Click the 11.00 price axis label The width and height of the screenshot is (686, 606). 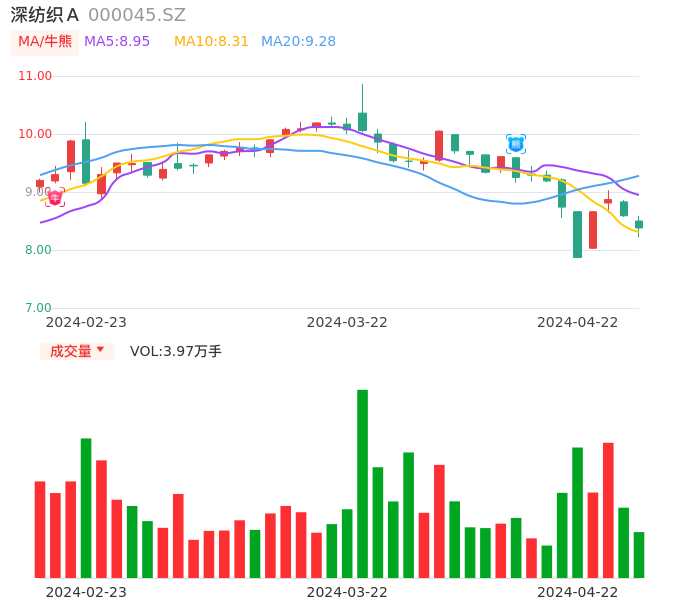36,76
